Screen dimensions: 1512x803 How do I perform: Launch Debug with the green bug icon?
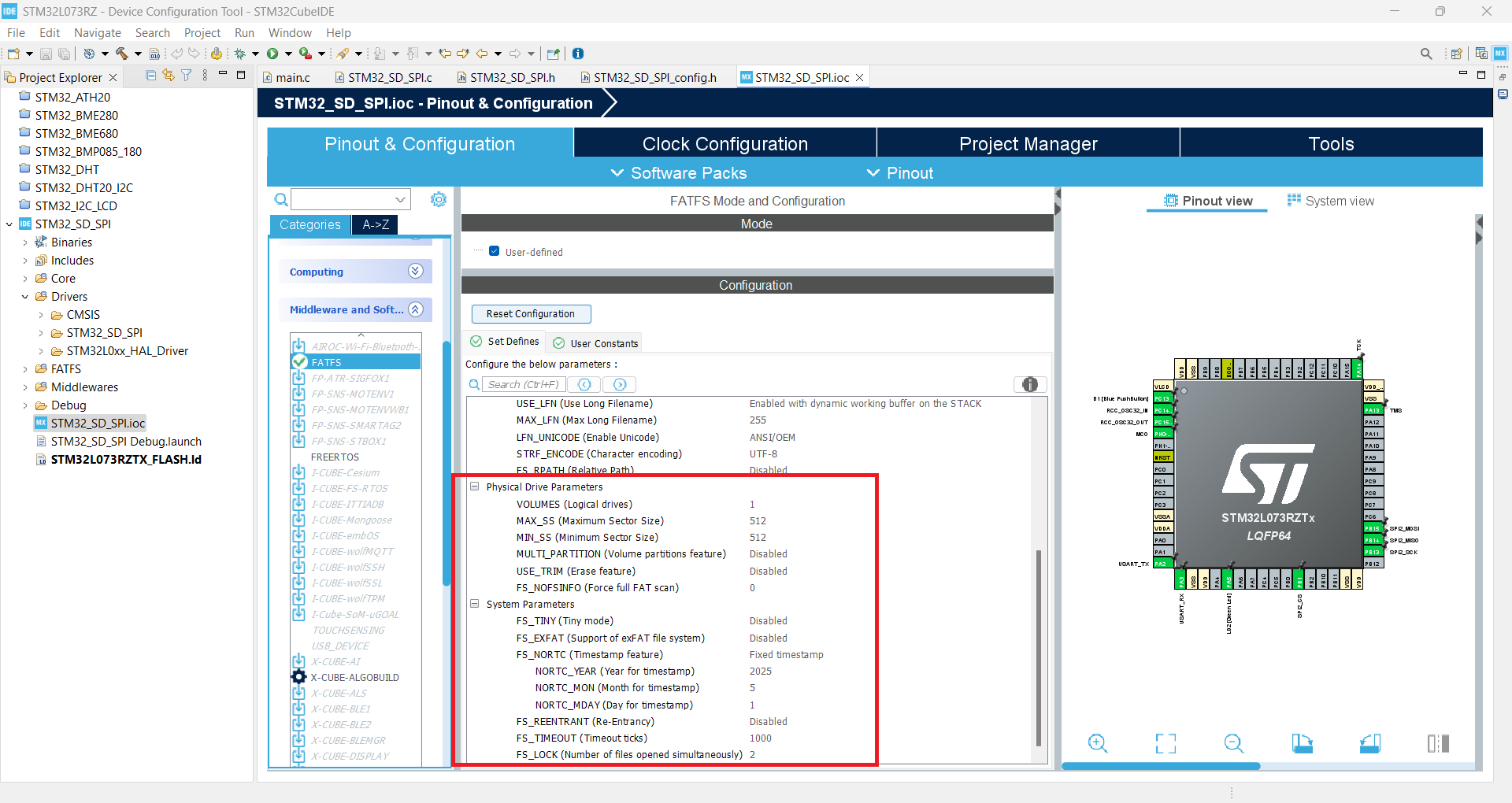(240, 54)
